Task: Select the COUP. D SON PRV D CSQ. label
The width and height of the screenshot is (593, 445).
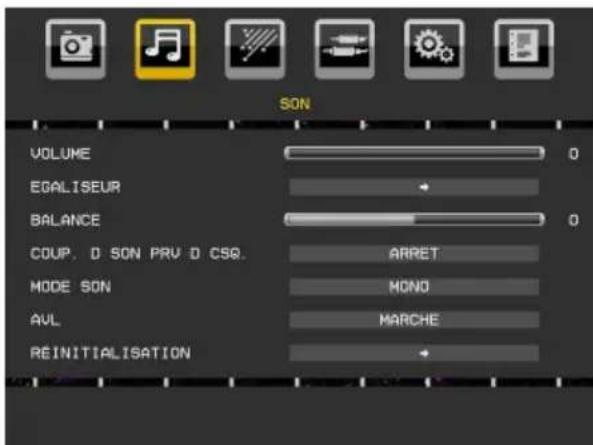Action: click(x=138, y=253)
